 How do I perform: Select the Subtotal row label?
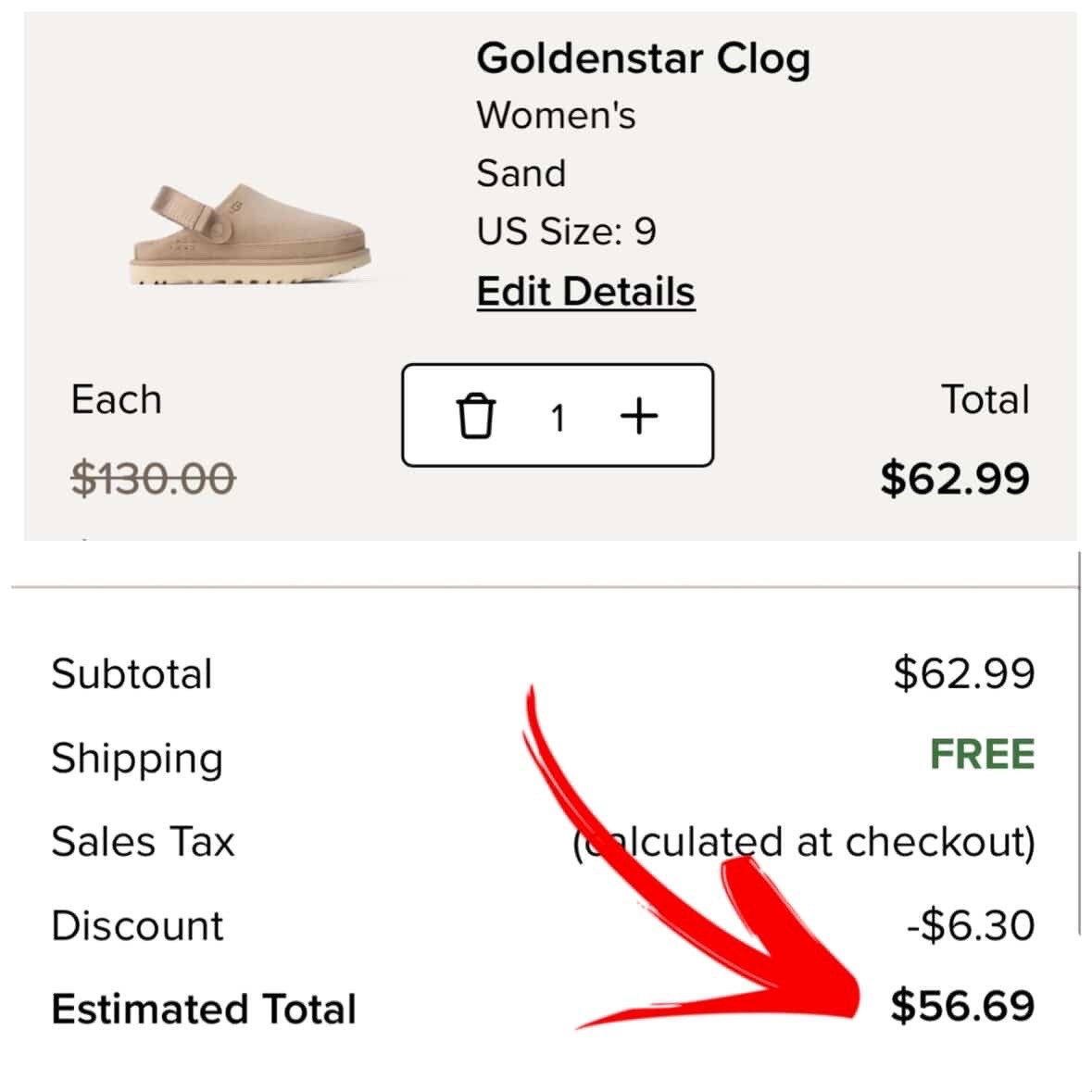[132, 673]
